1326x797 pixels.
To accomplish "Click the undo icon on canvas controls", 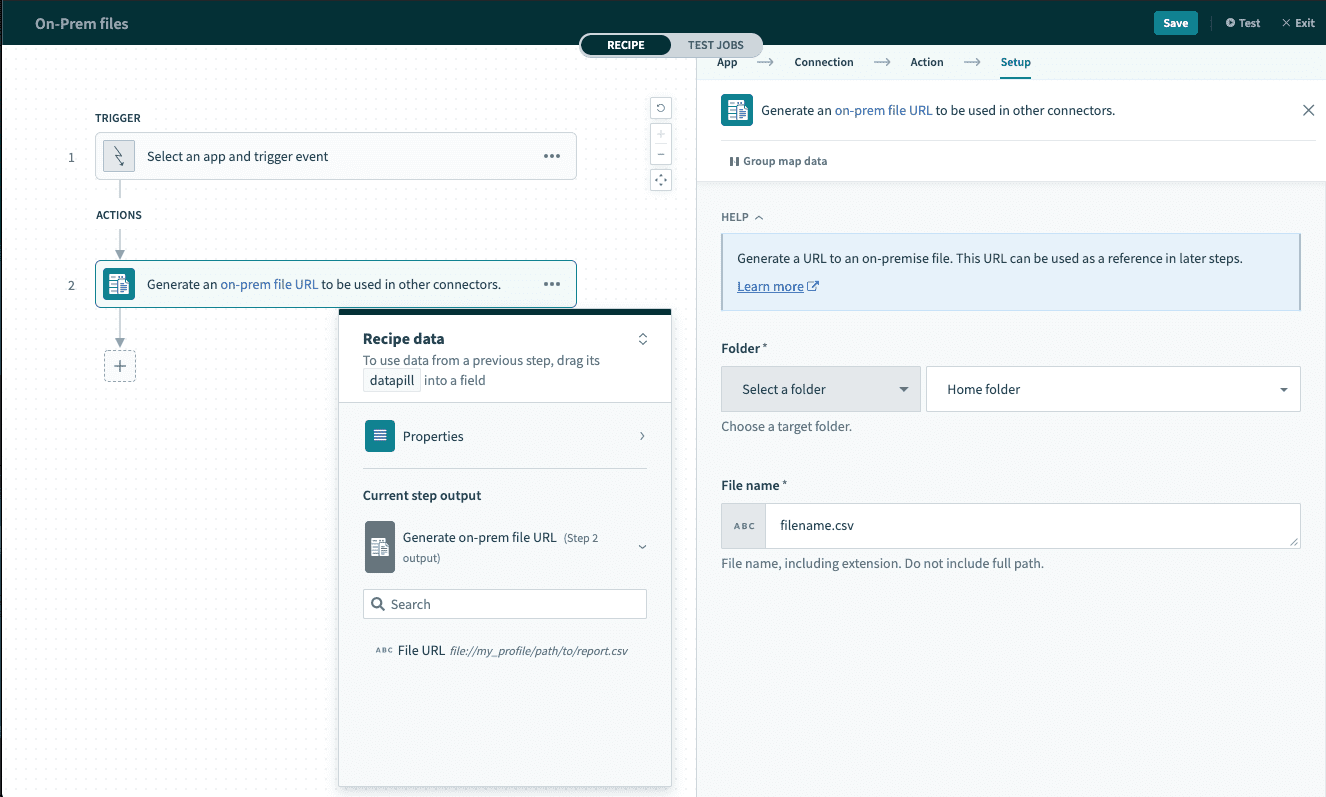I will pyautogui.click(x=661, y=108).
